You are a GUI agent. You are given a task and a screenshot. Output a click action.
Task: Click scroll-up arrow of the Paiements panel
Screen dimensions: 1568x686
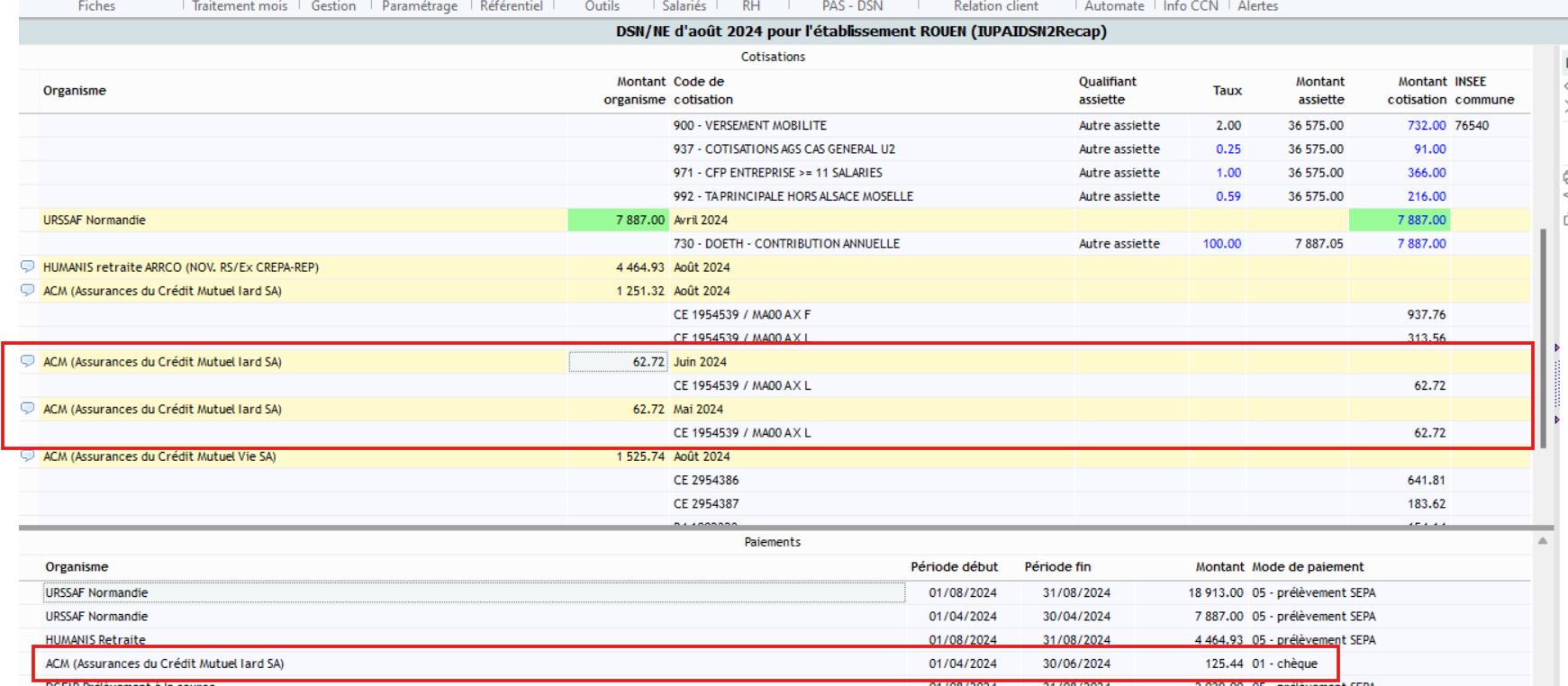click(x=1543, y=541)
